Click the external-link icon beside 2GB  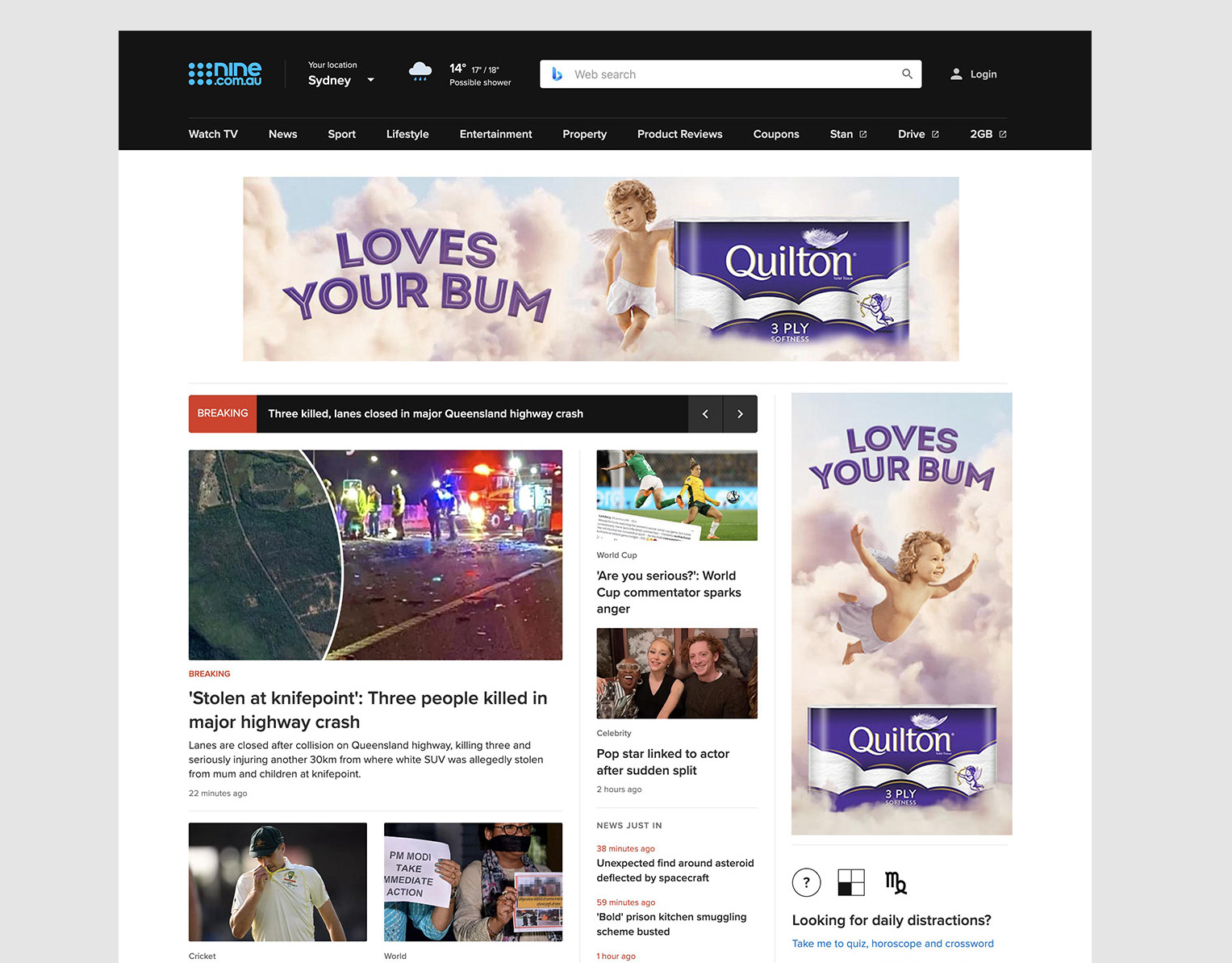1003,134
